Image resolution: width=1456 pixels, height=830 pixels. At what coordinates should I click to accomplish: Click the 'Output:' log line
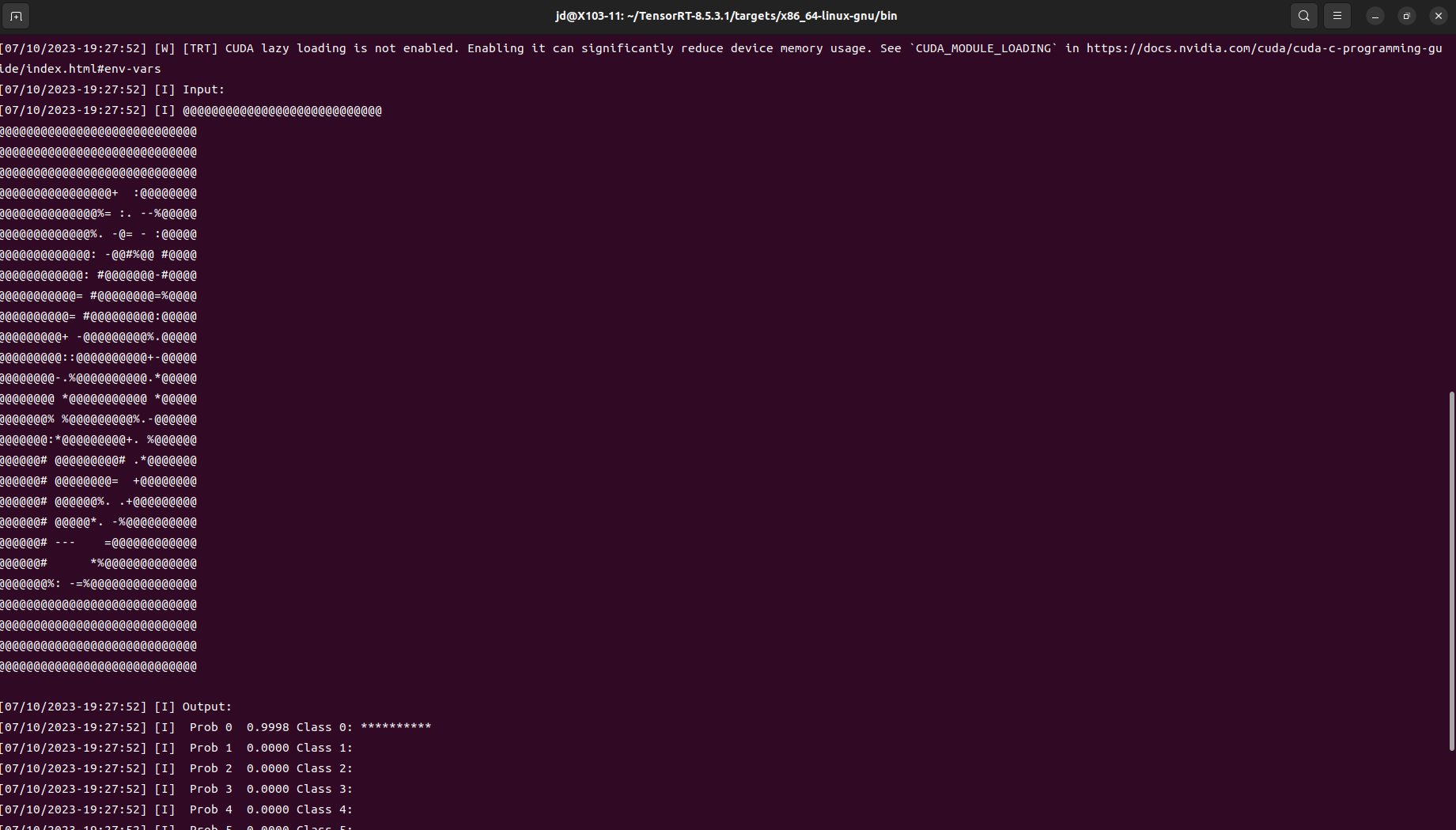[x=116, y=707]
